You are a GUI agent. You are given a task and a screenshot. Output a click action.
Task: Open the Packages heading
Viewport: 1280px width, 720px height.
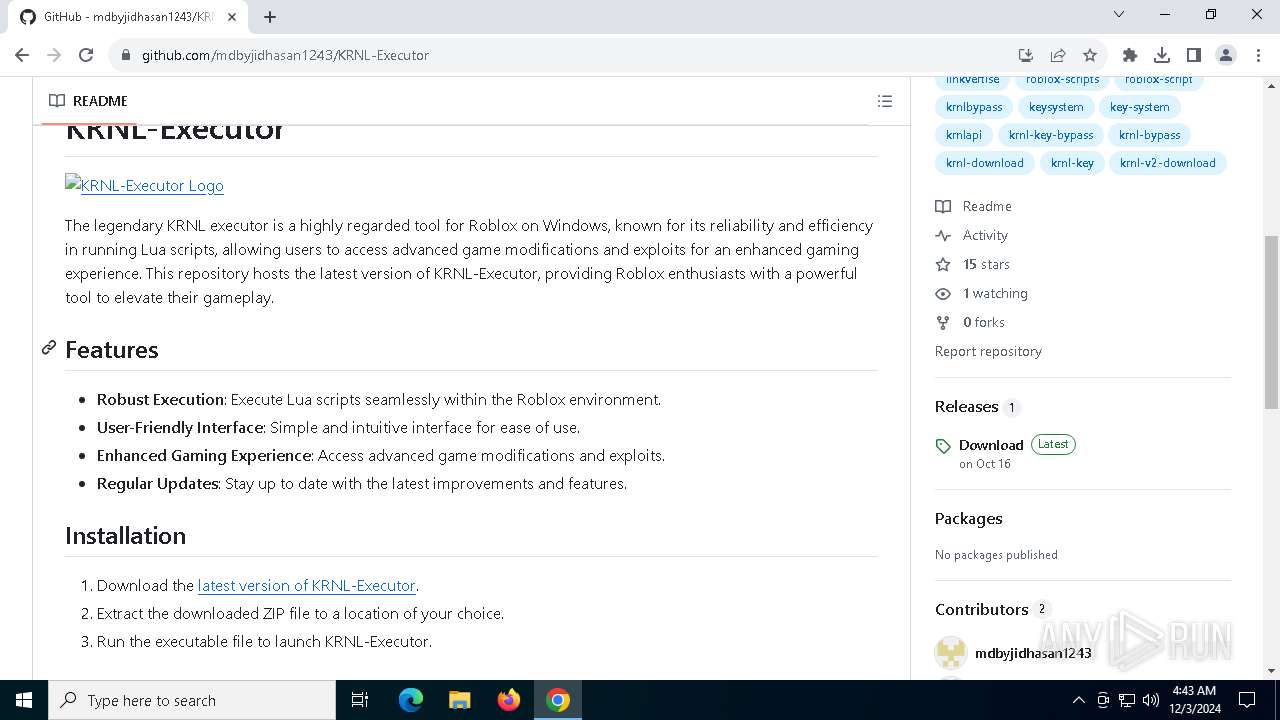pyautogui.click(x=968, y=518)
